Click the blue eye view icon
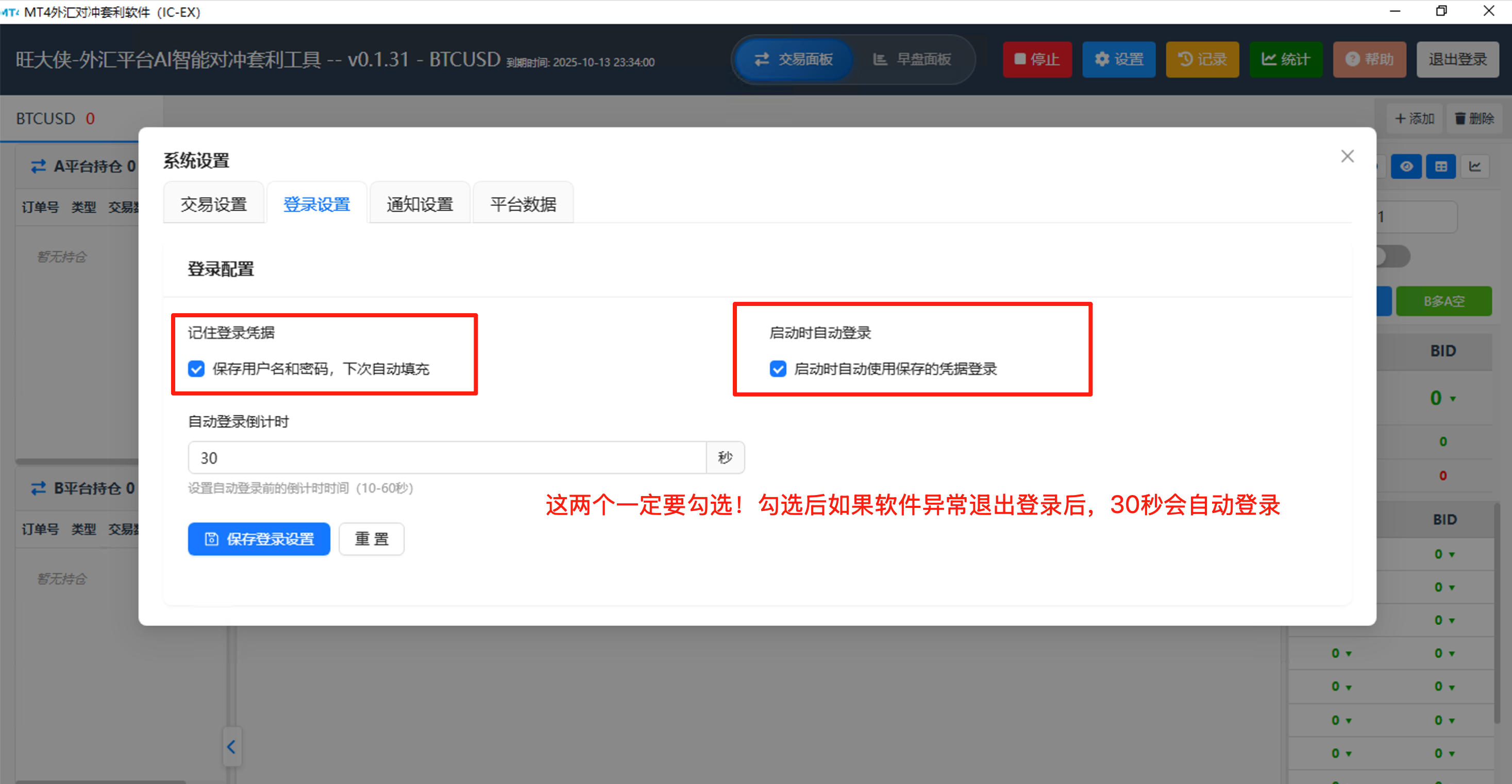1512x784 pixels. [x=1406, y=167]
